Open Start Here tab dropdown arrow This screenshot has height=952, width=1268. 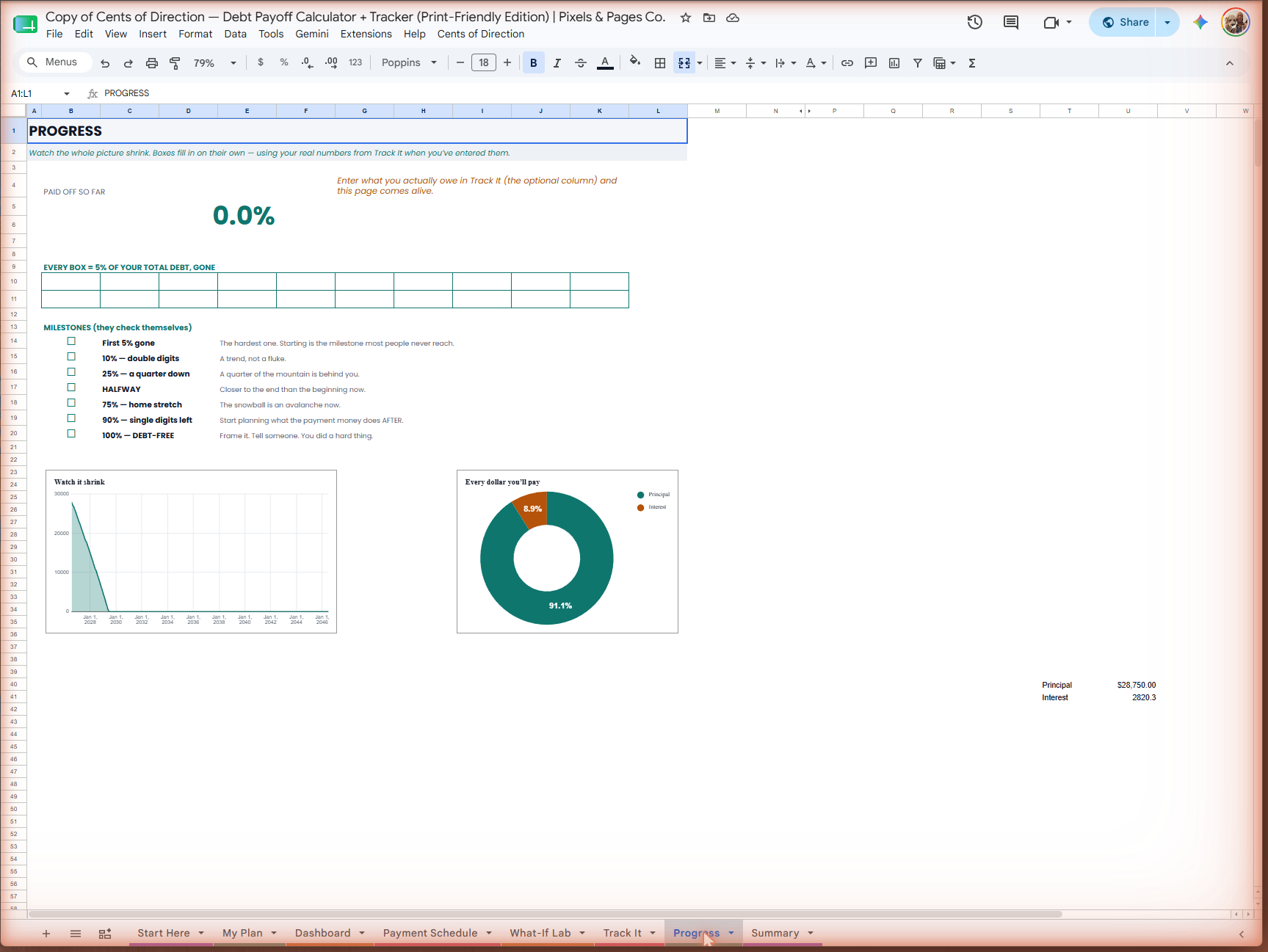coord(201,934)
